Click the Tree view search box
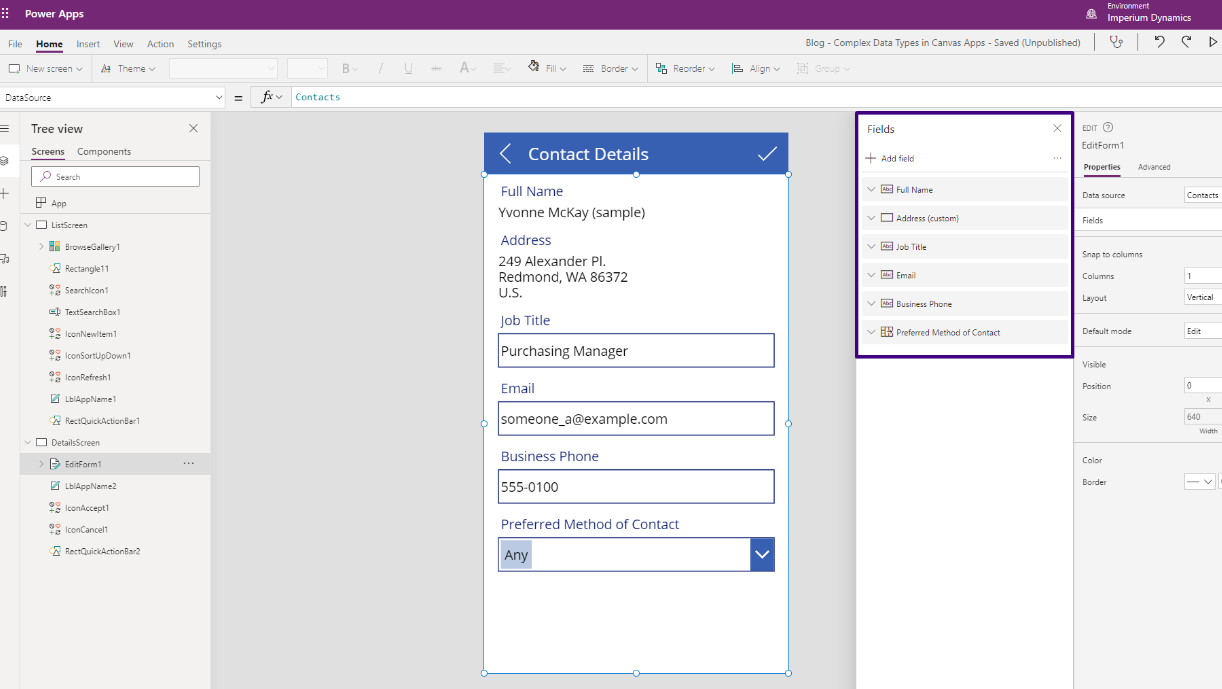Screen dimensions: 1222x689 115,177
